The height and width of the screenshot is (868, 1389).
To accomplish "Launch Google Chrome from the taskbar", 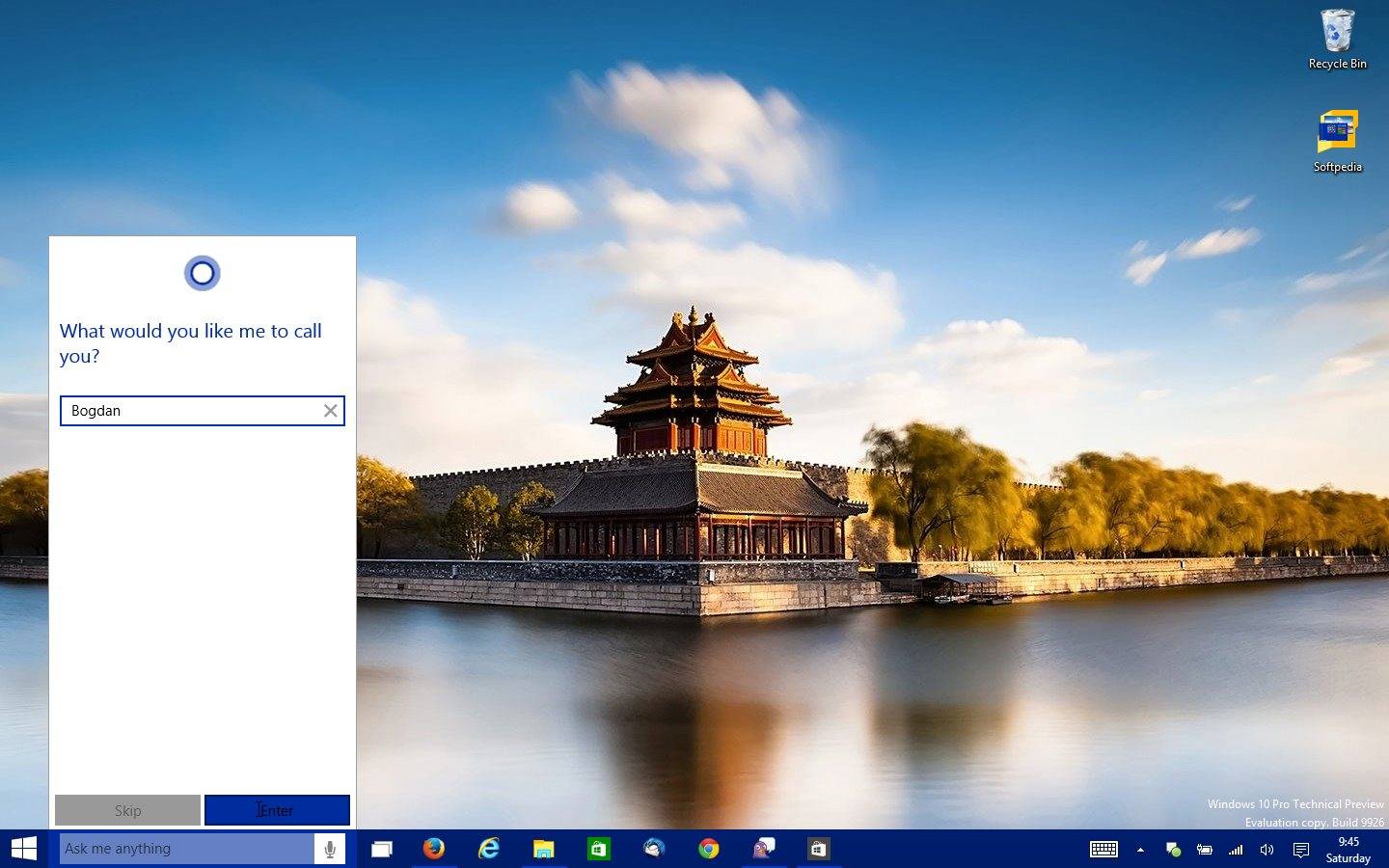I will [709, 849].
